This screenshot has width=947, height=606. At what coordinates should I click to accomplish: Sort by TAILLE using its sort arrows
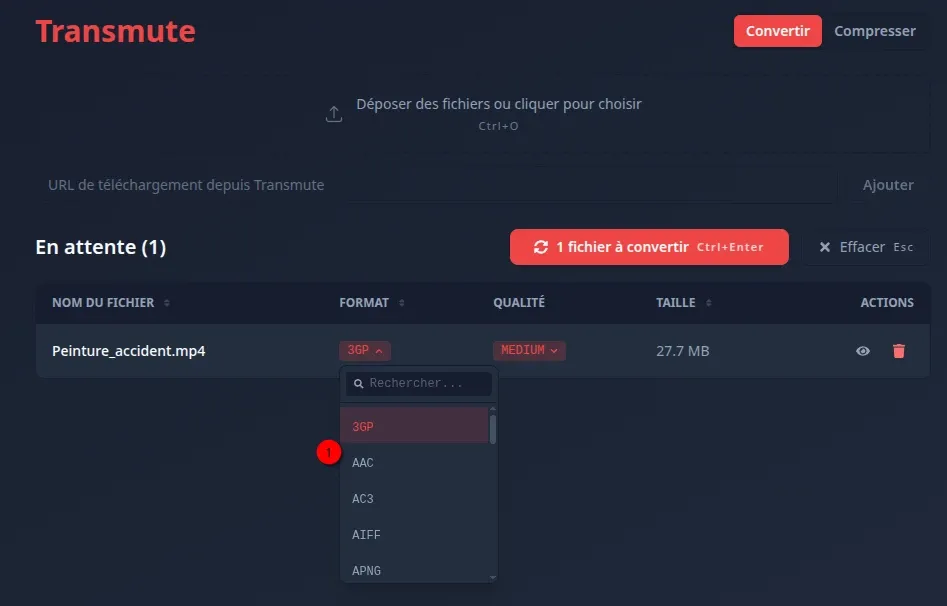(708, 303)
